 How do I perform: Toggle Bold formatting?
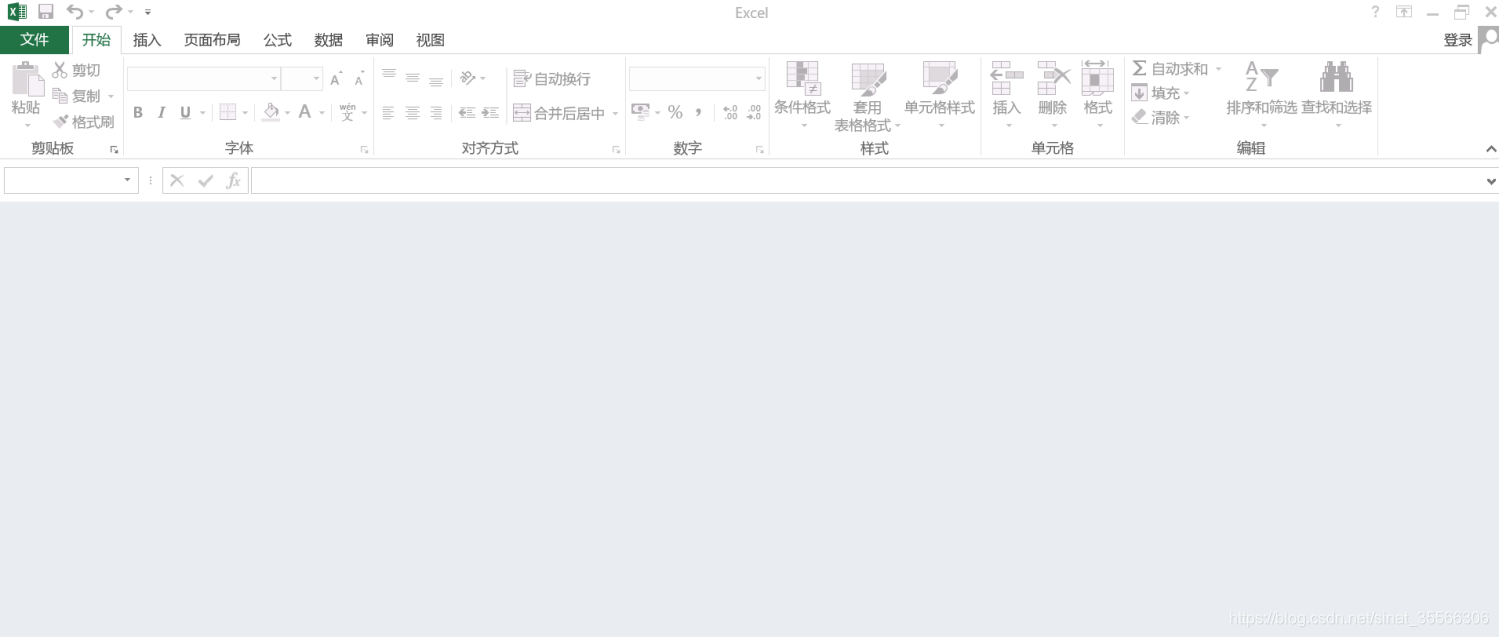pos(138,113)
